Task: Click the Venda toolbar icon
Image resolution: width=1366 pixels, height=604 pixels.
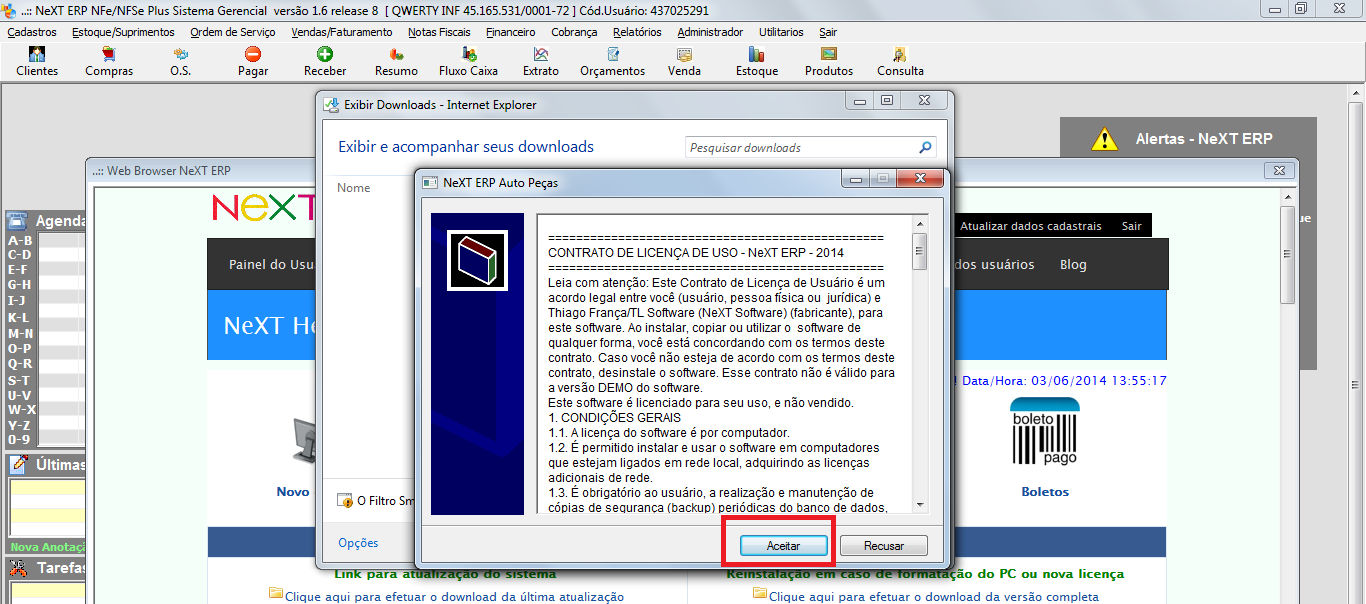Action: tap(684, 60)
